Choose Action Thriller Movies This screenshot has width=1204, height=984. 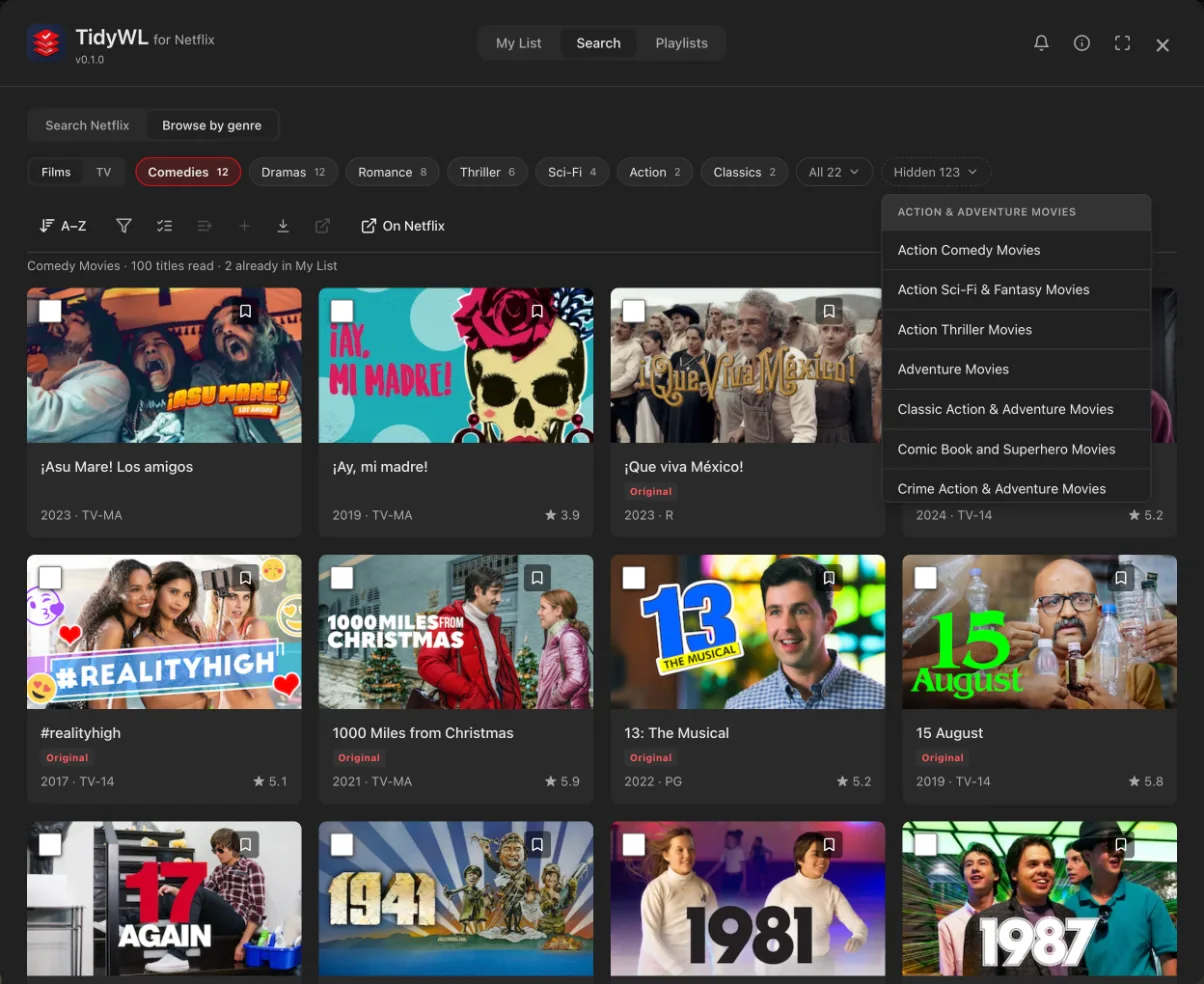(1016, 330)
